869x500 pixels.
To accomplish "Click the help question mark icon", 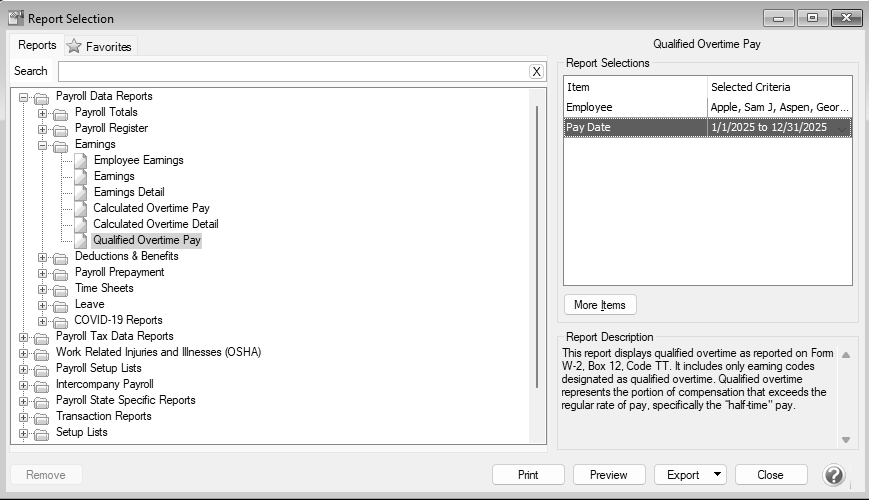I will tap(834, 475).
